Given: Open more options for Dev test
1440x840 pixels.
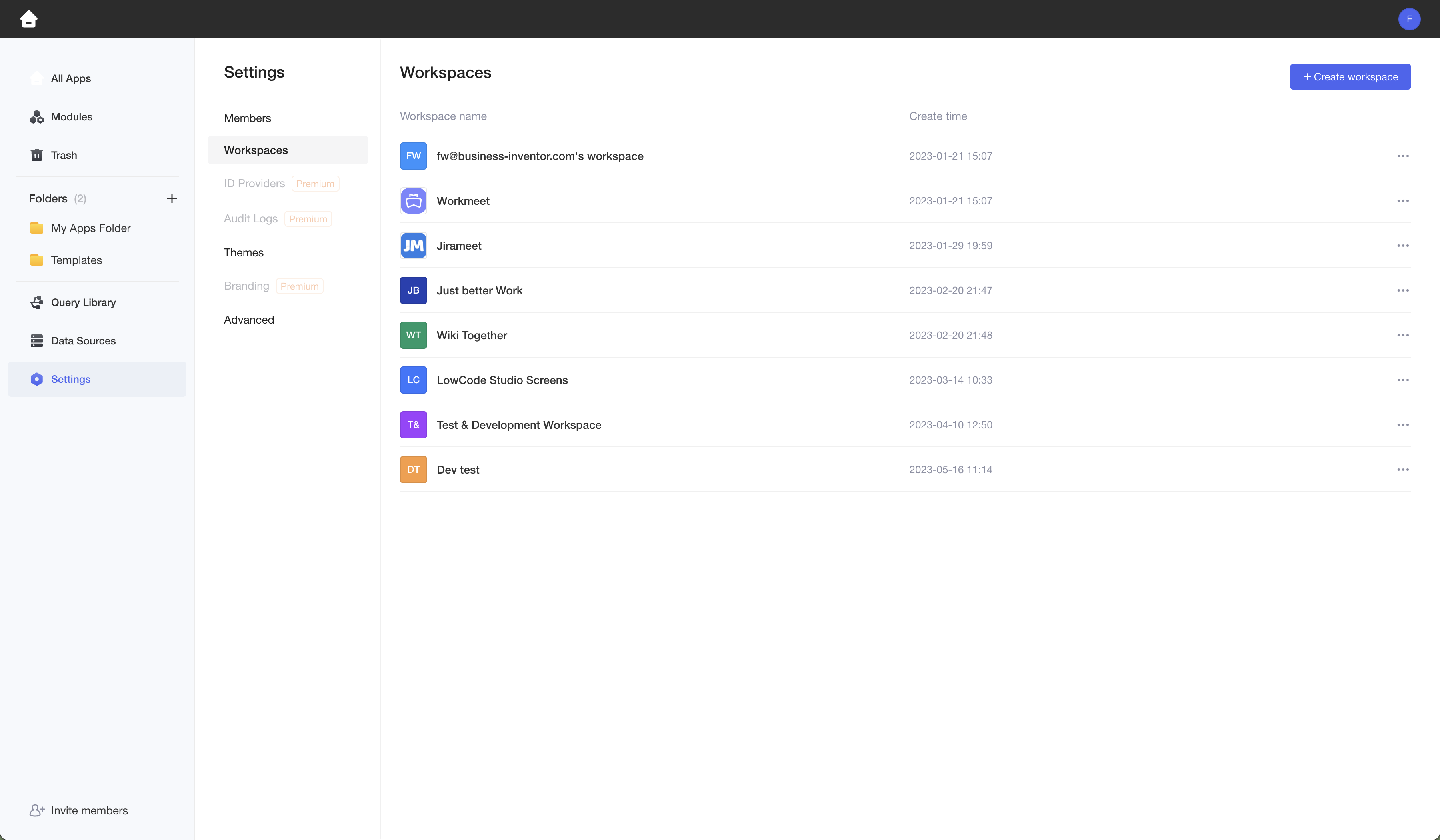Looking at the screenshot, I should click(1402, 470).
